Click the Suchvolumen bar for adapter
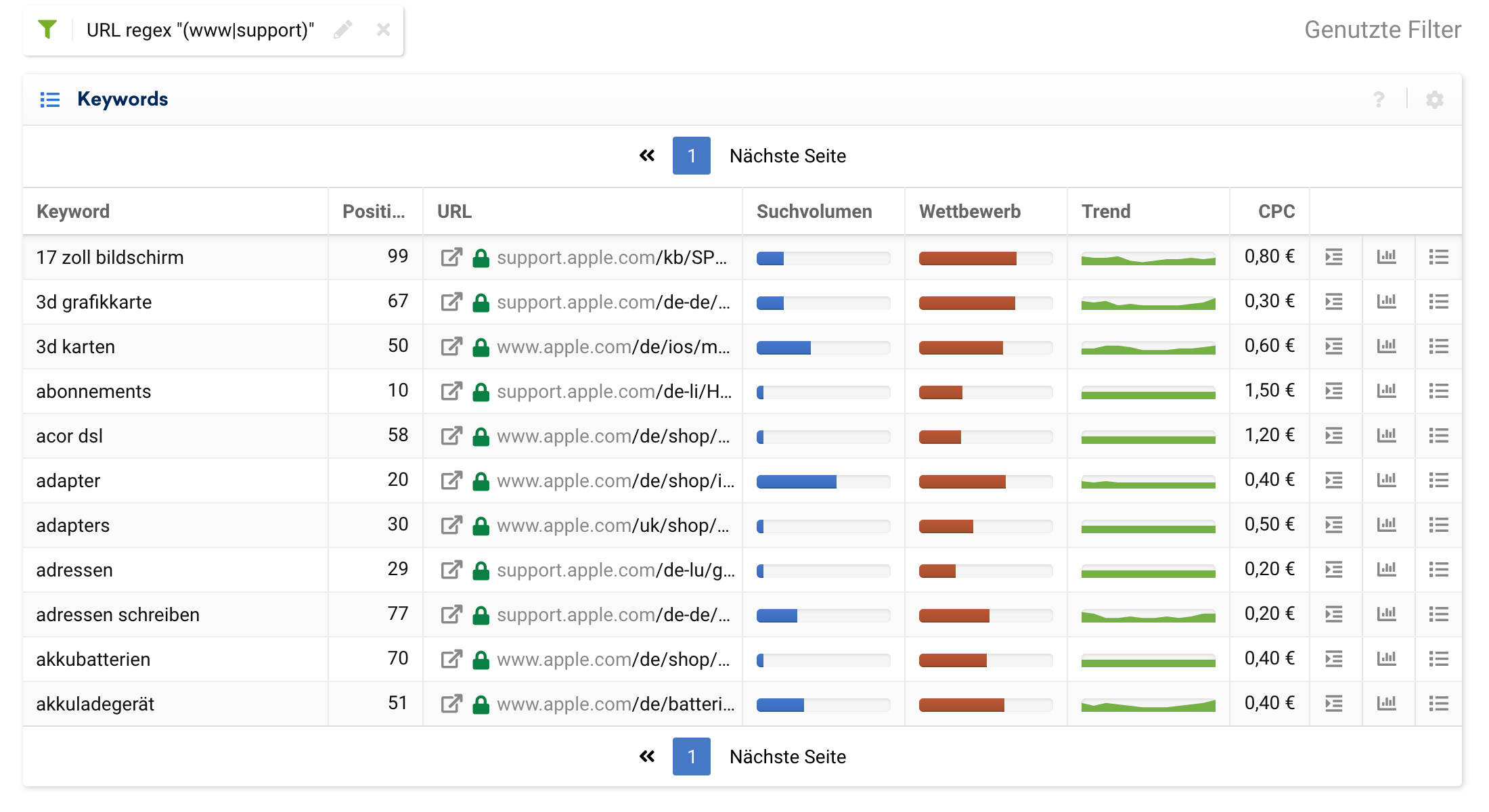The width and height of the screenshot is (1489, 812). click(x=823, y=482)
